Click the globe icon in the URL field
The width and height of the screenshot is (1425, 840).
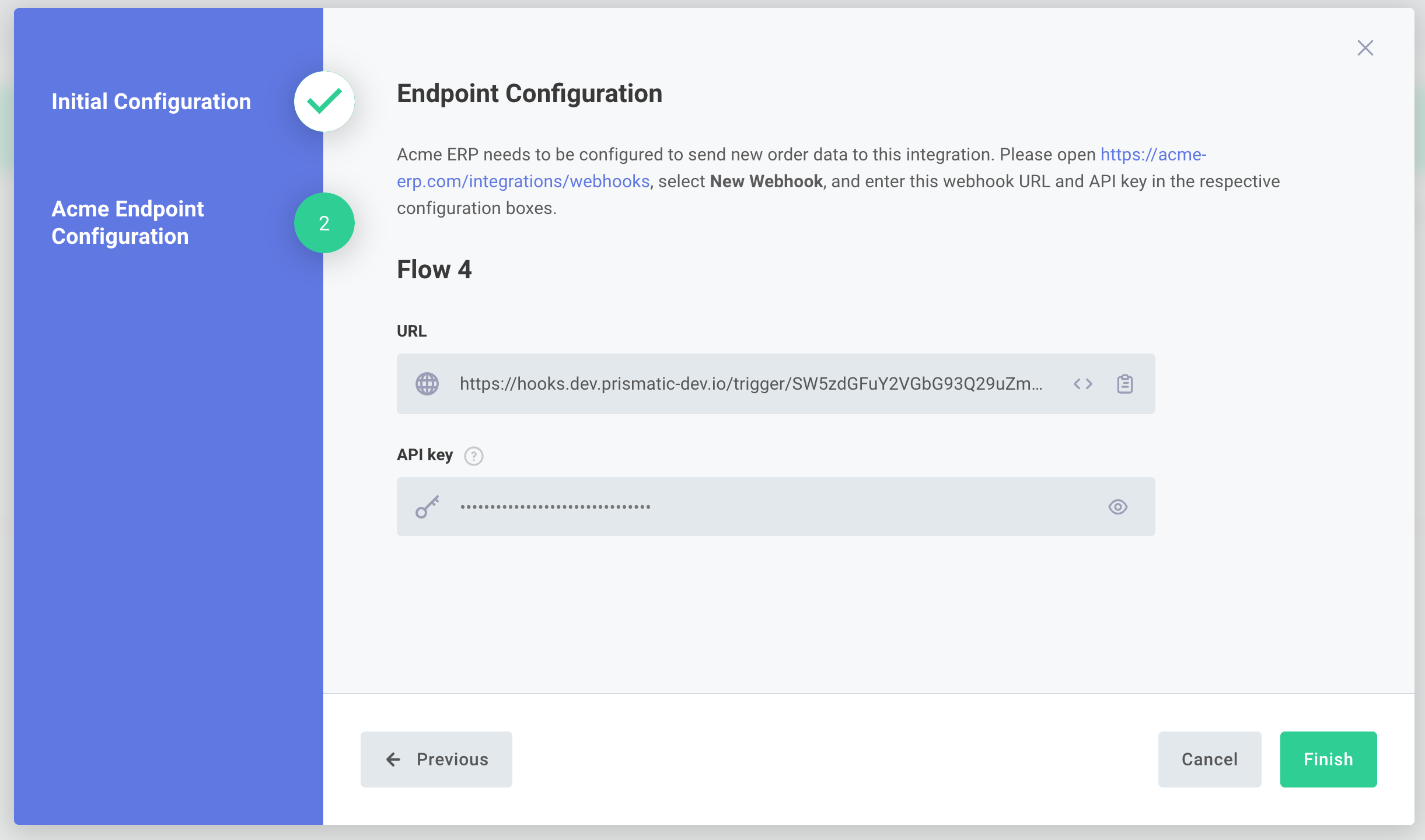click(x=427, y=383)
